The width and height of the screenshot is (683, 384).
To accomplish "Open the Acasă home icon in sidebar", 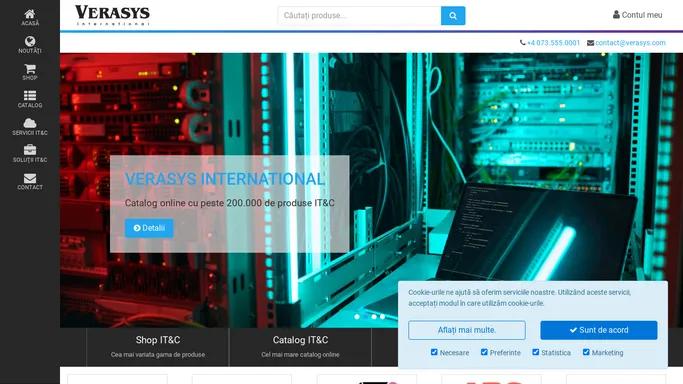I will click(30, 17).
